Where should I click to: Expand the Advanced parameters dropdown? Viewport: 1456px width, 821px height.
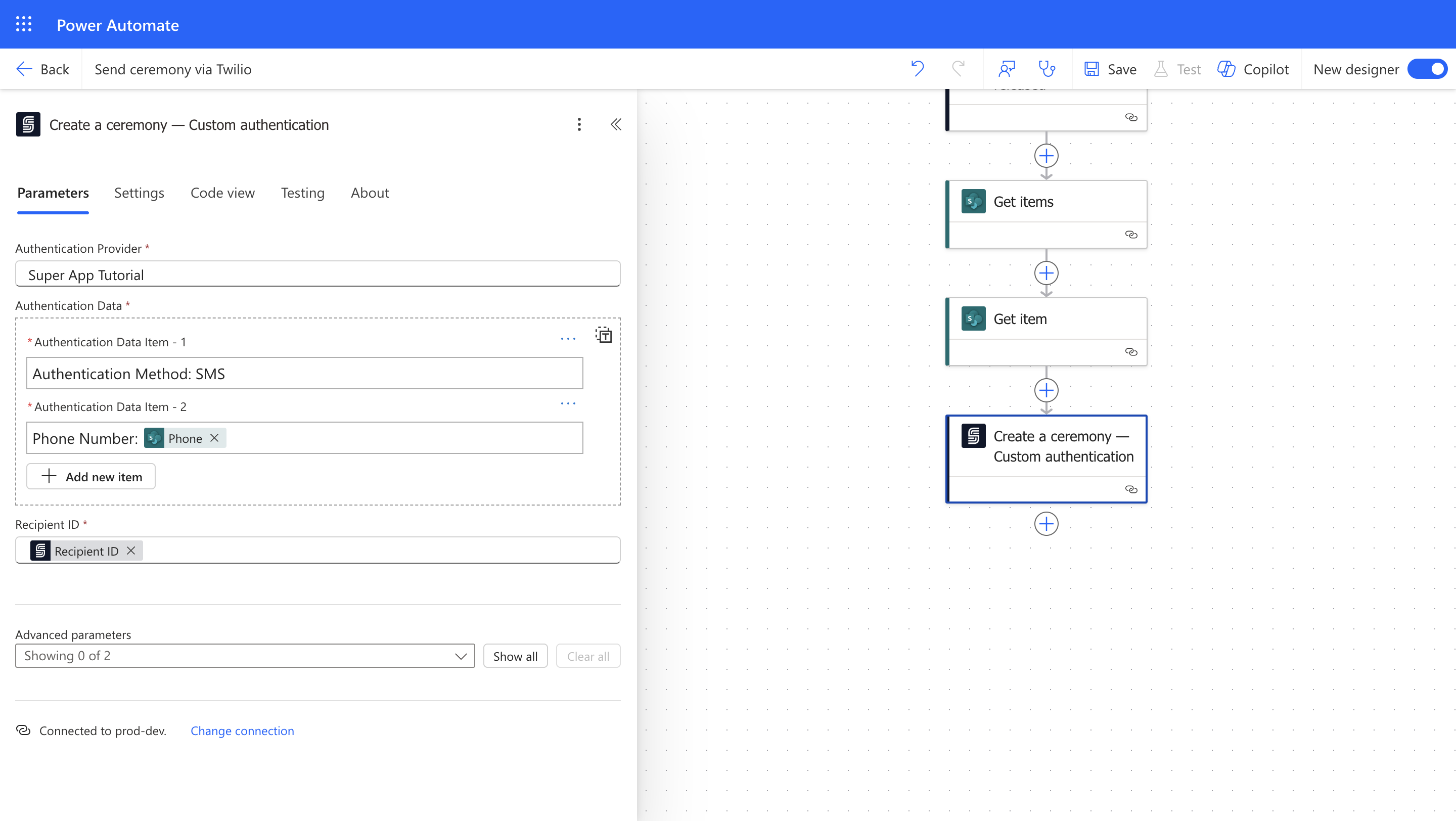(245, 656)
